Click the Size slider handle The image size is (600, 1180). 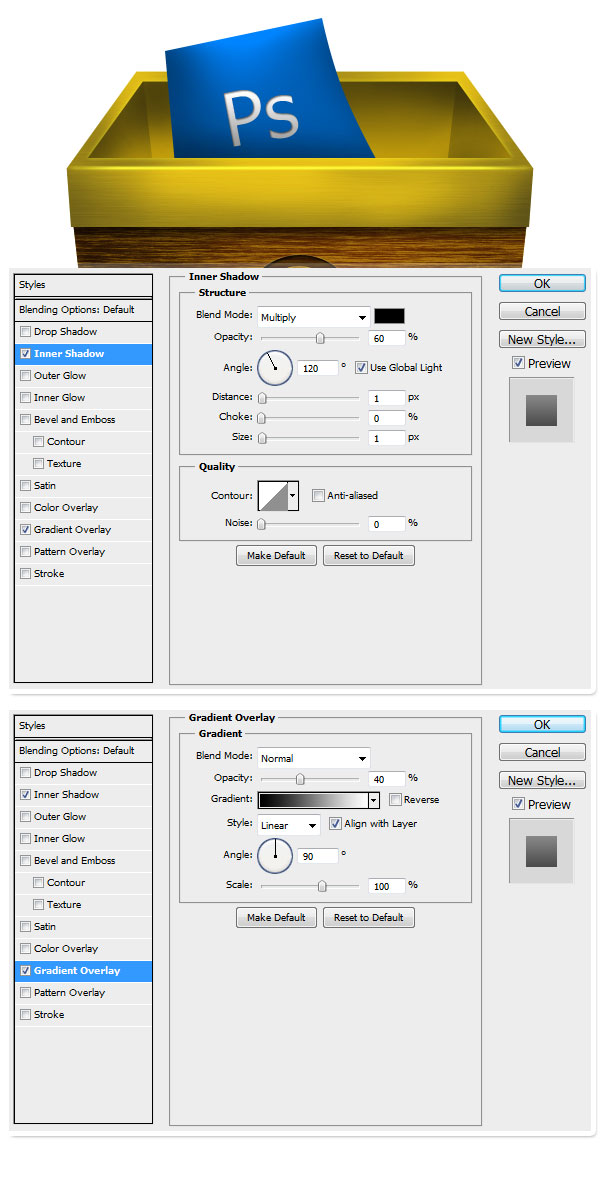pos(262,438)
